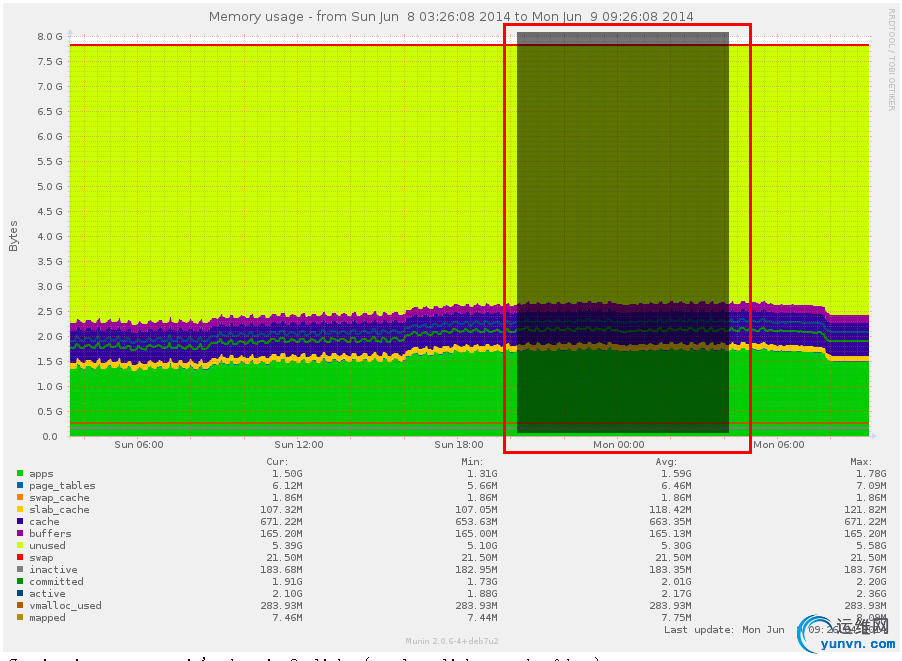
Task: Click the page_tables legend color swatch
Action: coord(20,486)
